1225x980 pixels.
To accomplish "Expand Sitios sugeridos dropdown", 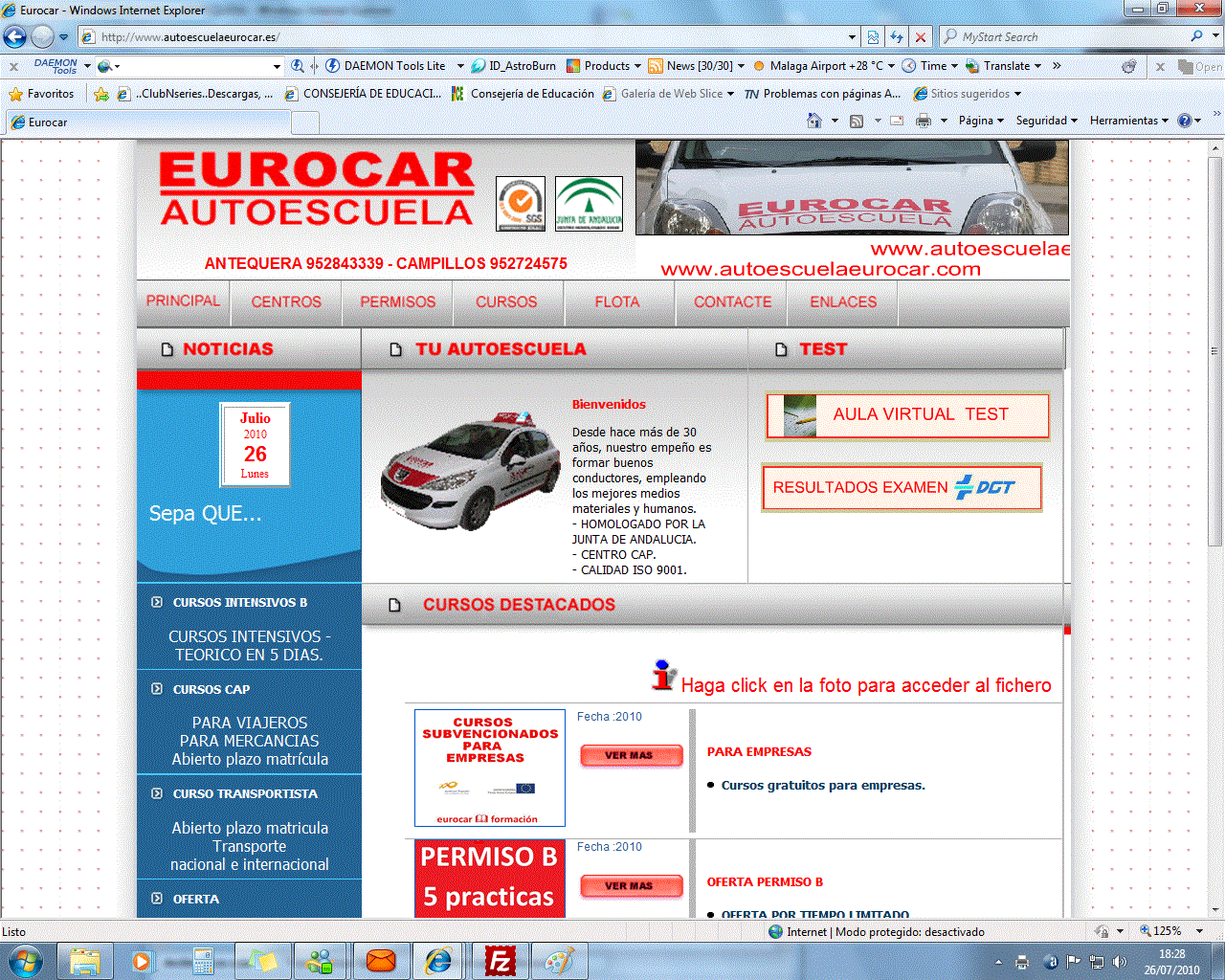I will [1017, 94].
